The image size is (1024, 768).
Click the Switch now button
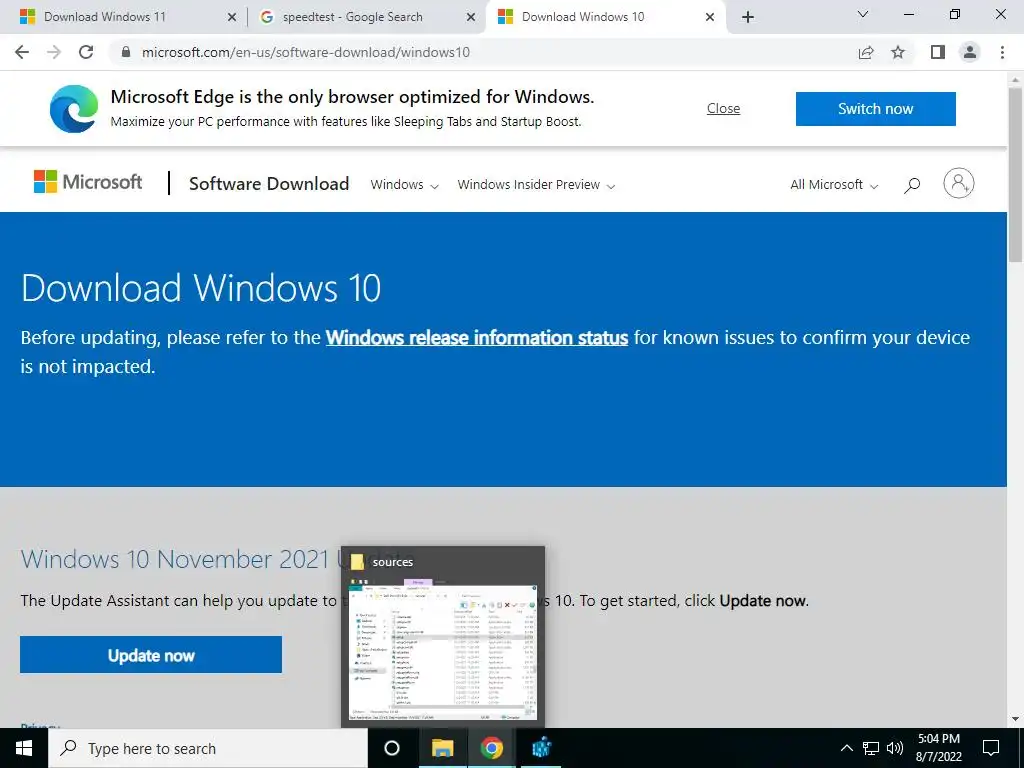point(876,108)
